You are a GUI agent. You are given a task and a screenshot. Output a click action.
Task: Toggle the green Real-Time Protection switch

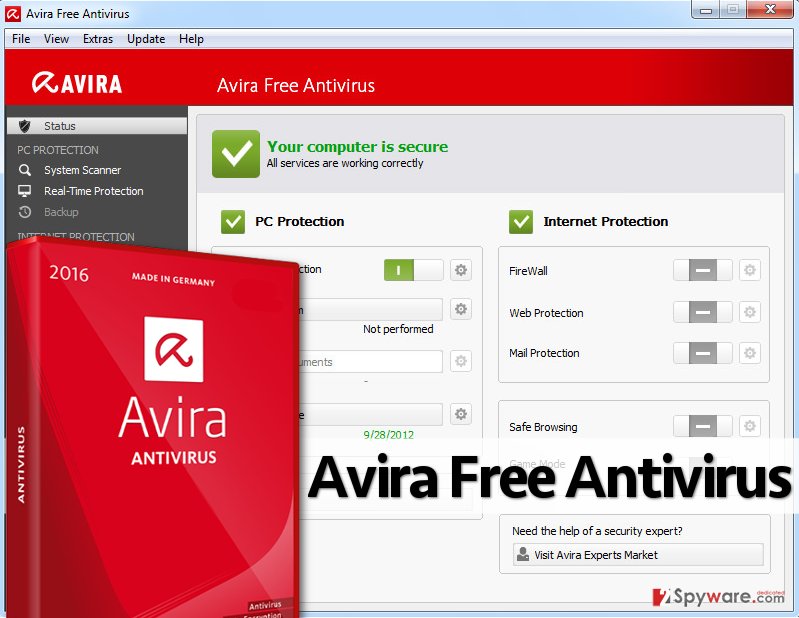[413, 270]
